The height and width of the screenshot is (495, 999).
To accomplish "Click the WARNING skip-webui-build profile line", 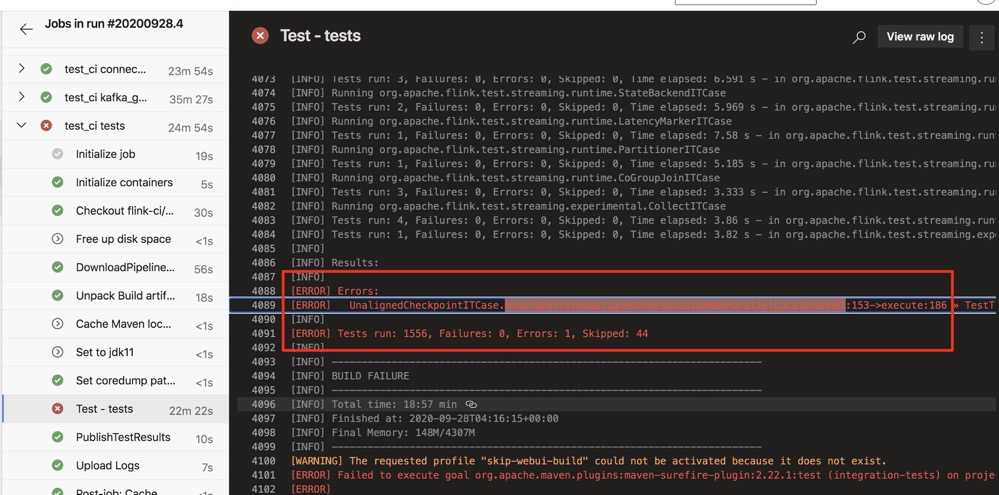I will (588, 461).
